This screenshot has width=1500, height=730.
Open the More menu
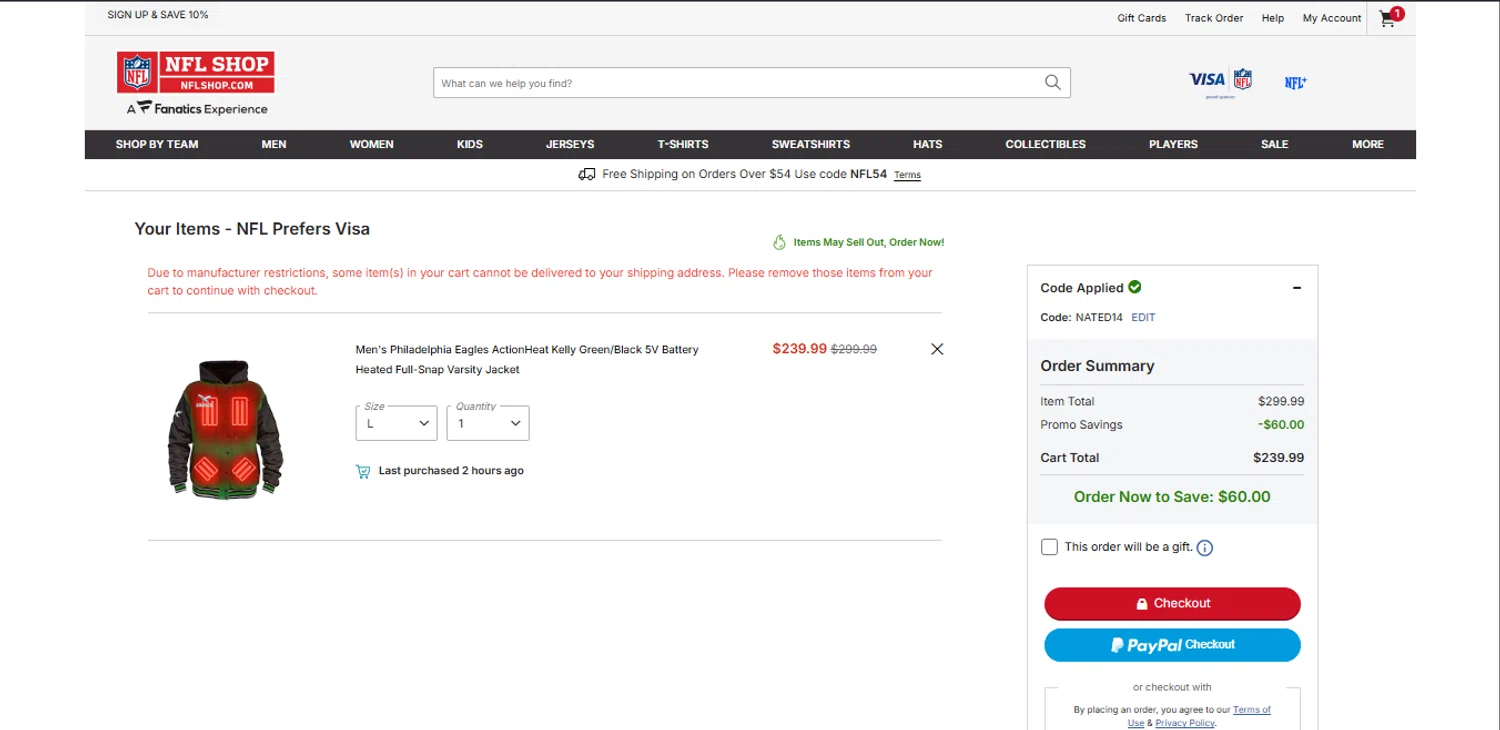pyautogui.click(x=1368, y=144)
